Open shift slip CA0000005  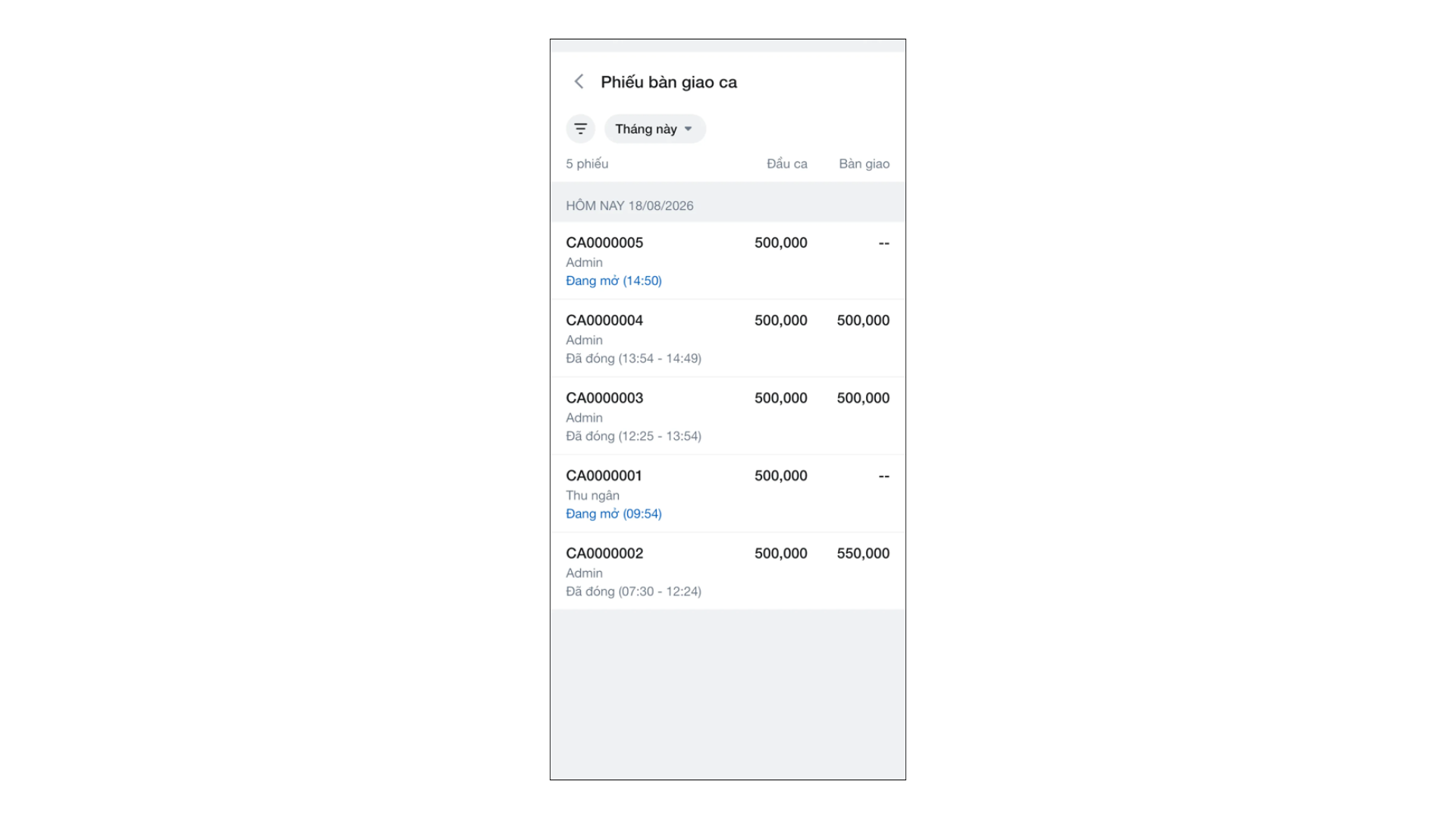click(727, 261)
